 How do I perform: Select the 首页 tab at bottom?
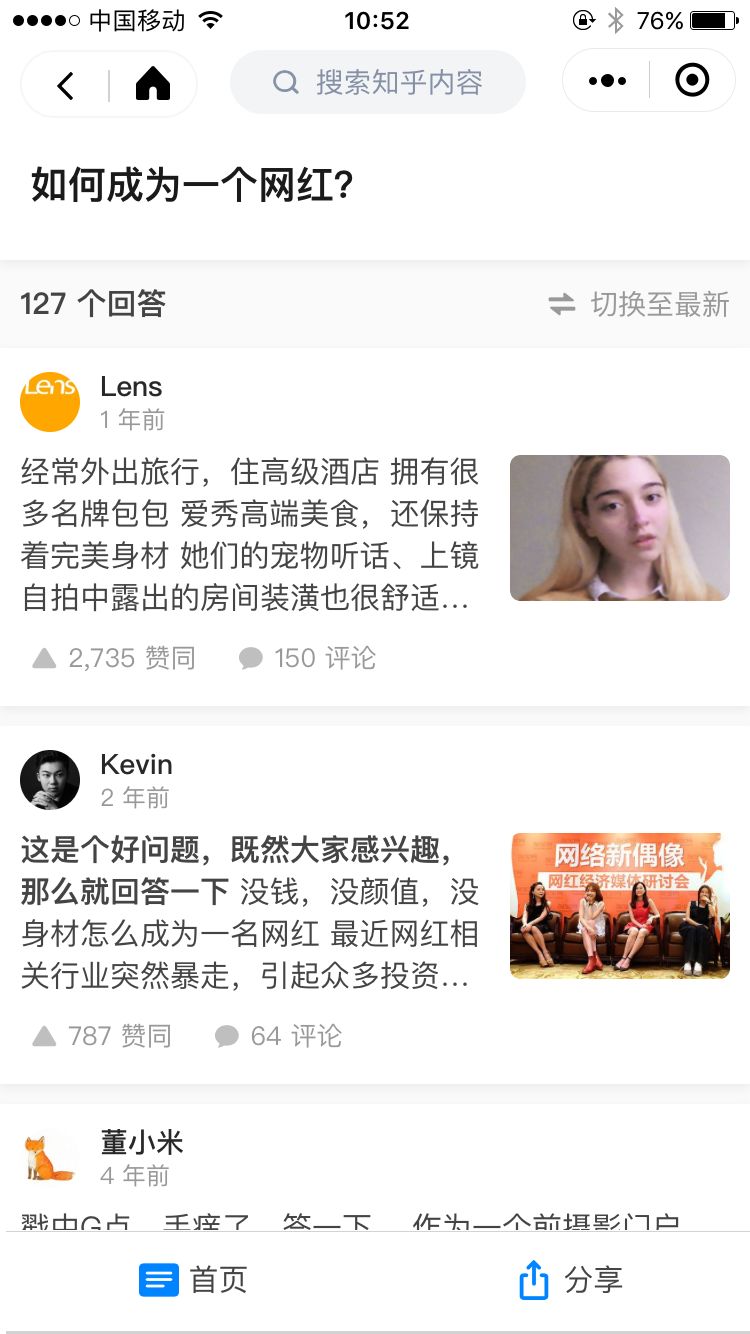click(192, 1280)
